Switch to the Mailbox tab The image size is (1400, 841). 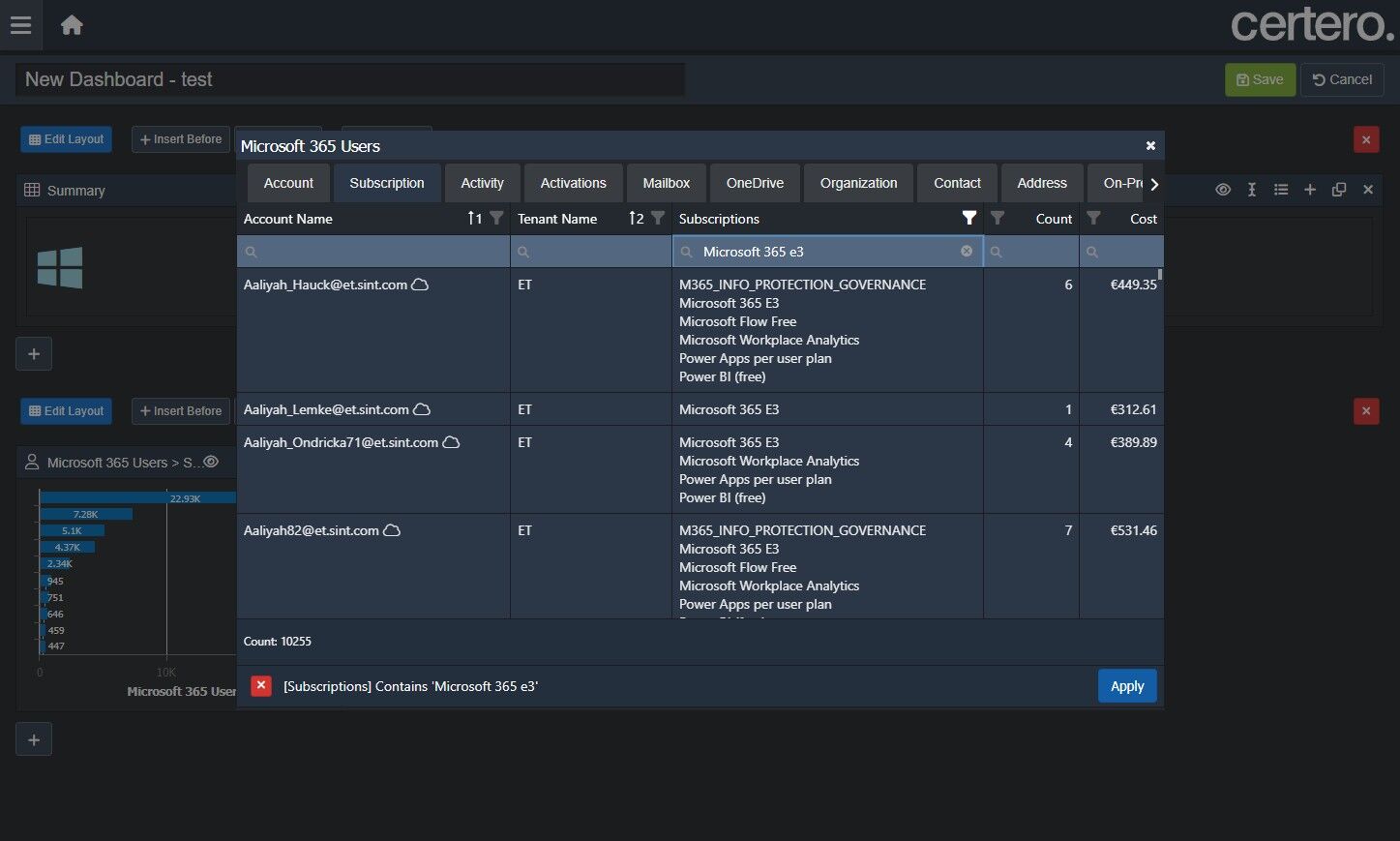point(666,183)
